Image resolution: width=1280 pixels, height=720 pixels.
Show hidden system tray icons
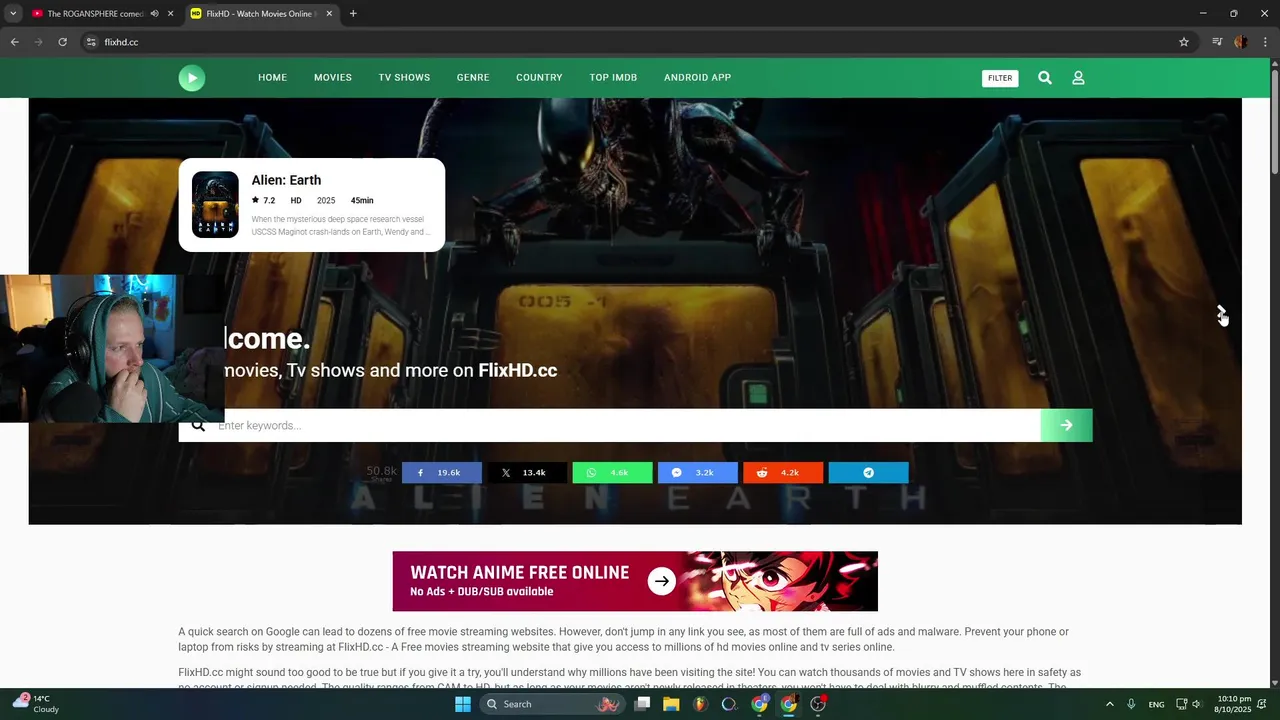point(1109,704)
